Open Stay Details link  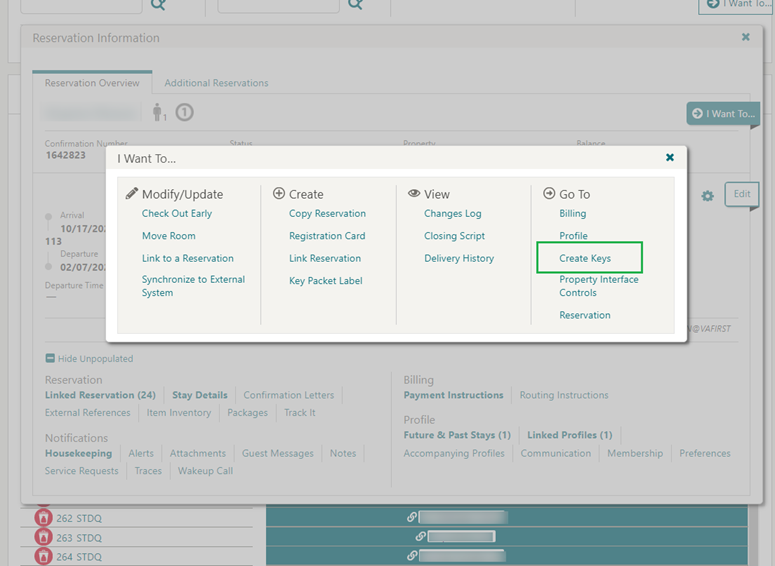coord(200,395)
